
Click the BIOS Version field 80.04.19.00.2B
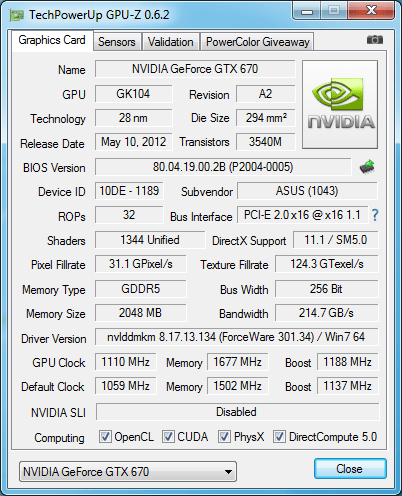[223, 167]
